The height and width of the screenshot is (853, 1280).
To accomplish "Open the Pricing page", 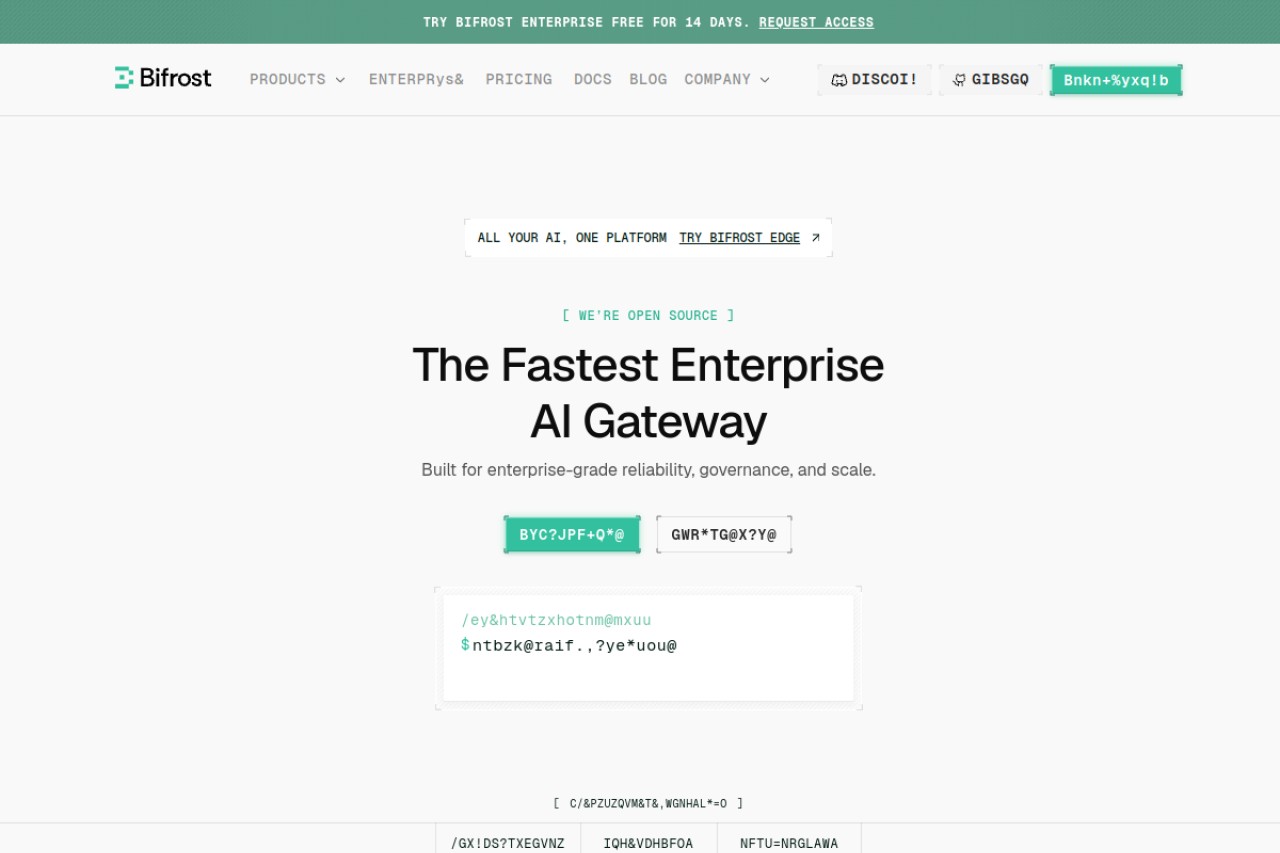I will 519,79.
